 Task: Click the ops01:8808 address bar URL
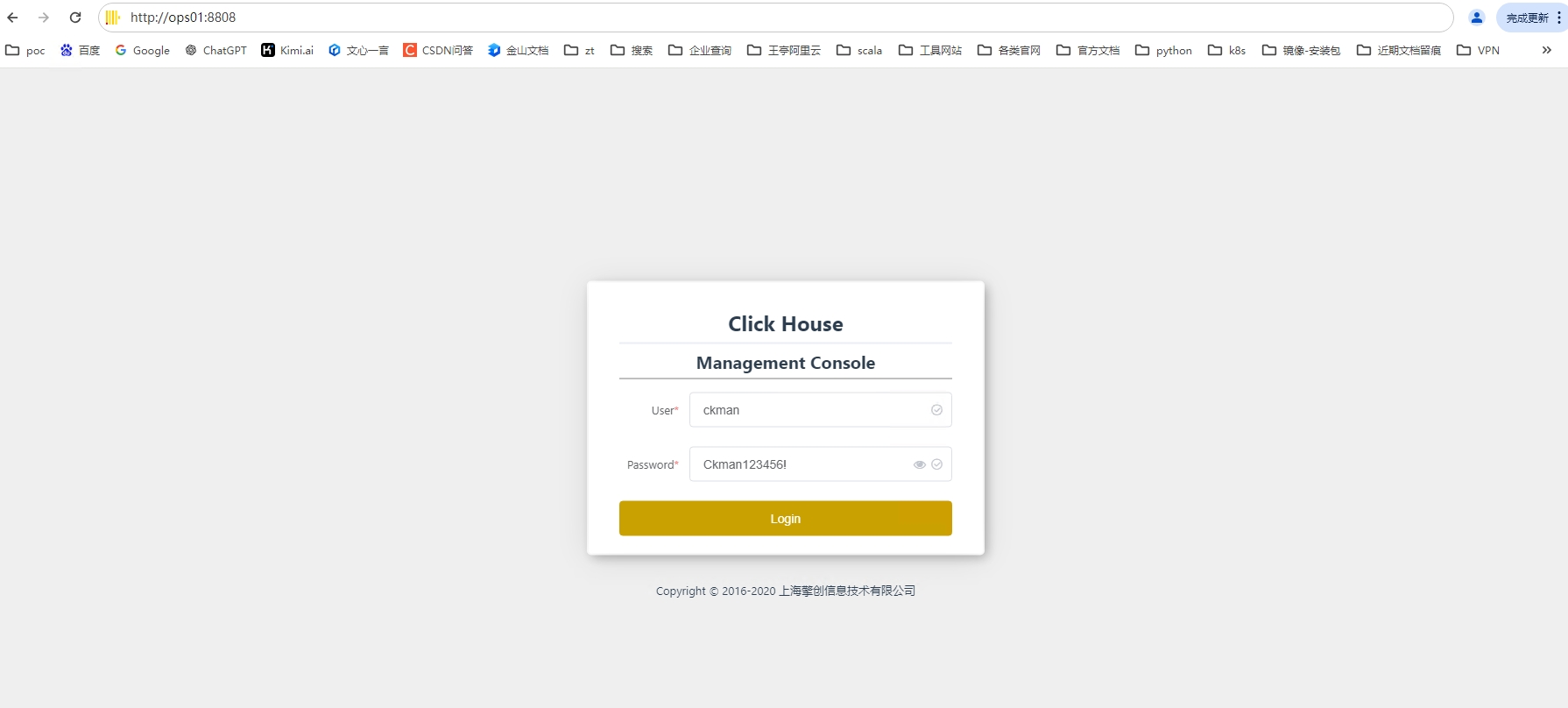tap(183, 18)
